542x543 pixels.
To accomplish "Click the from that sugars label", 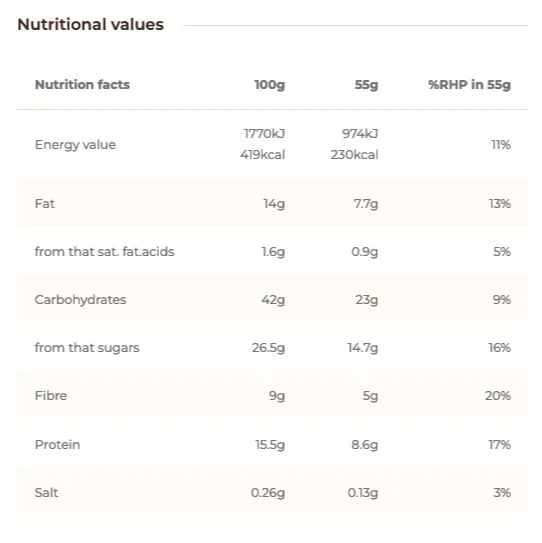I will tap(87, 348).
